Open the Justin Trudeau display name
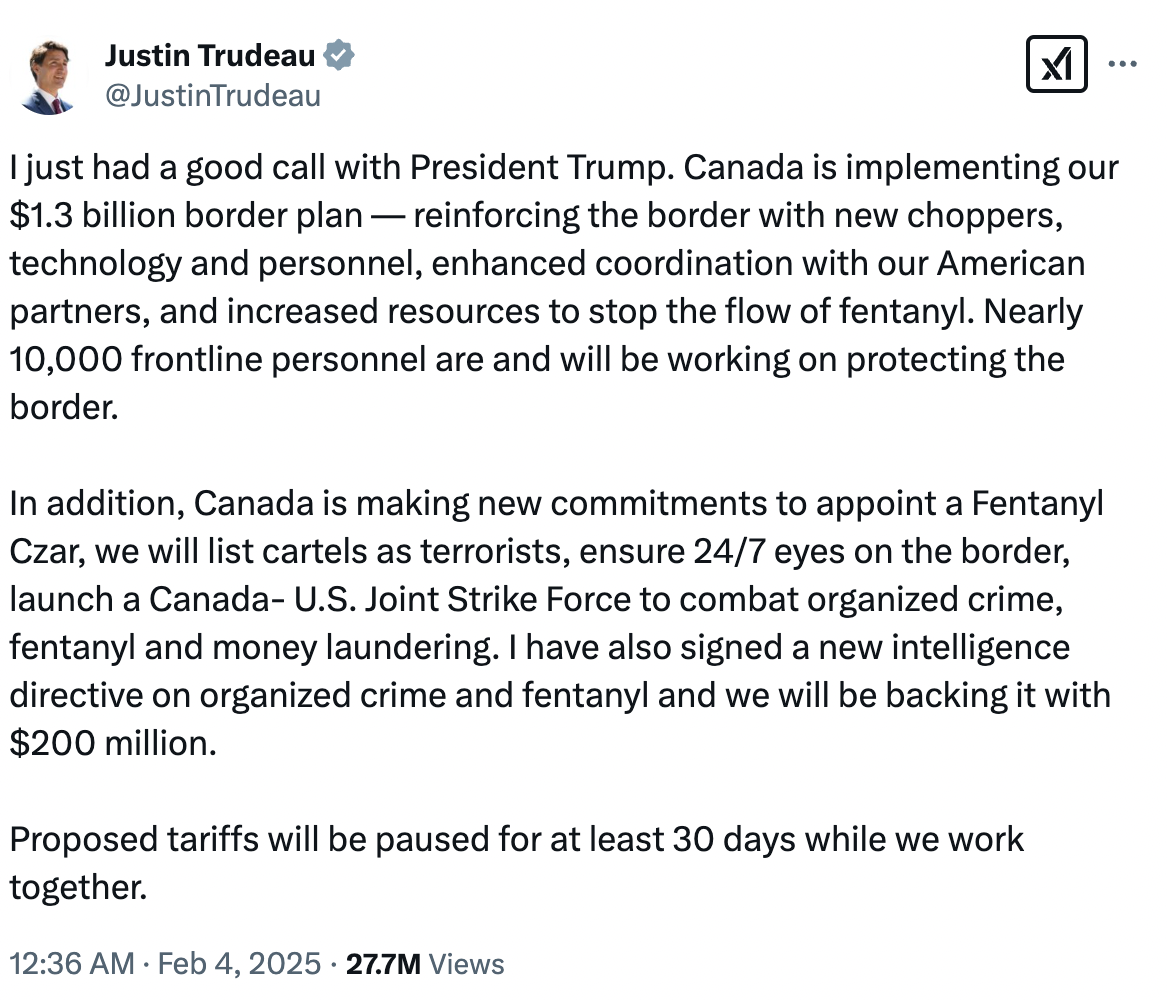 pyautogui.click(x=210, y=57)
